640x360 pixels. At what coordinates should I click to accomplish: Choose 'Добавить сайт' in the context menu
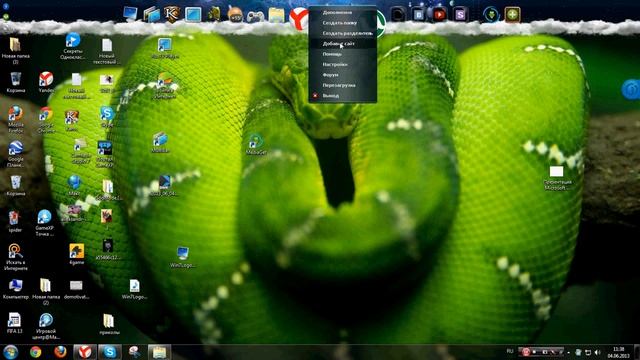[x=342, y=44]
